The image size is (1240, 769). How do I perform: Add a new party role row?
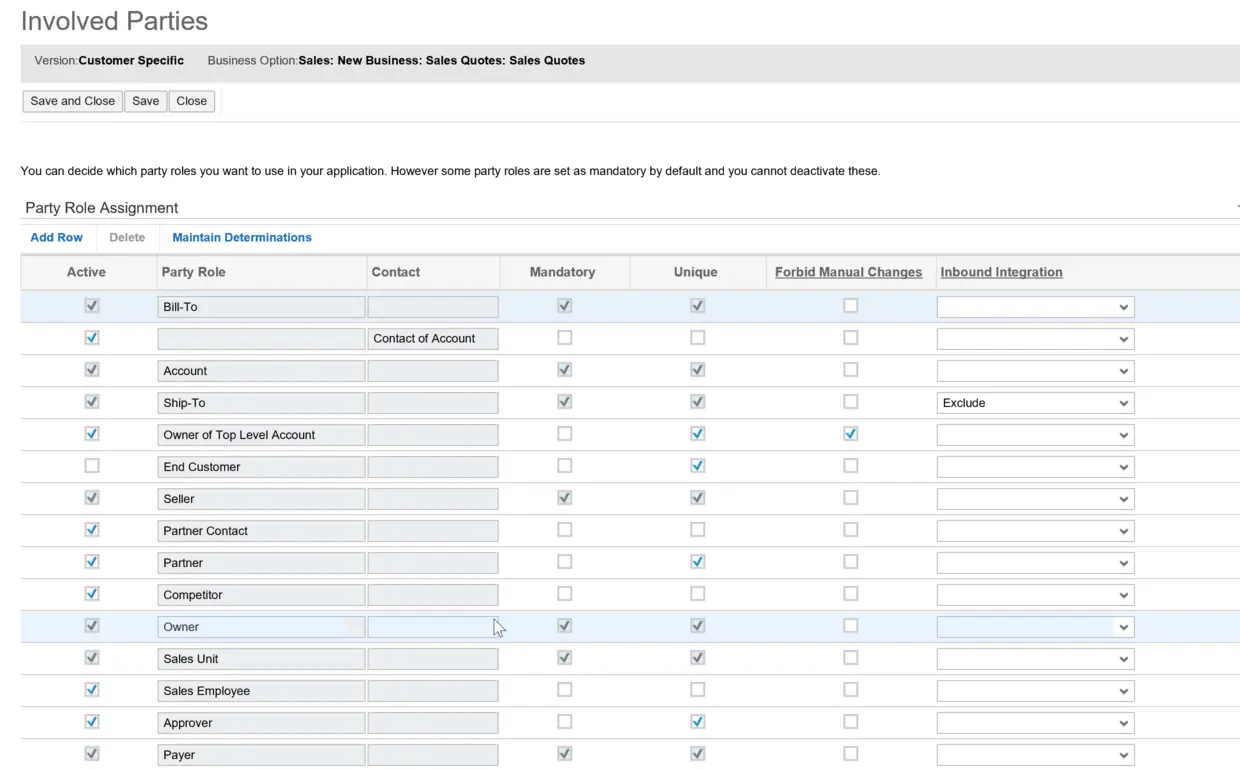[57, 238]
